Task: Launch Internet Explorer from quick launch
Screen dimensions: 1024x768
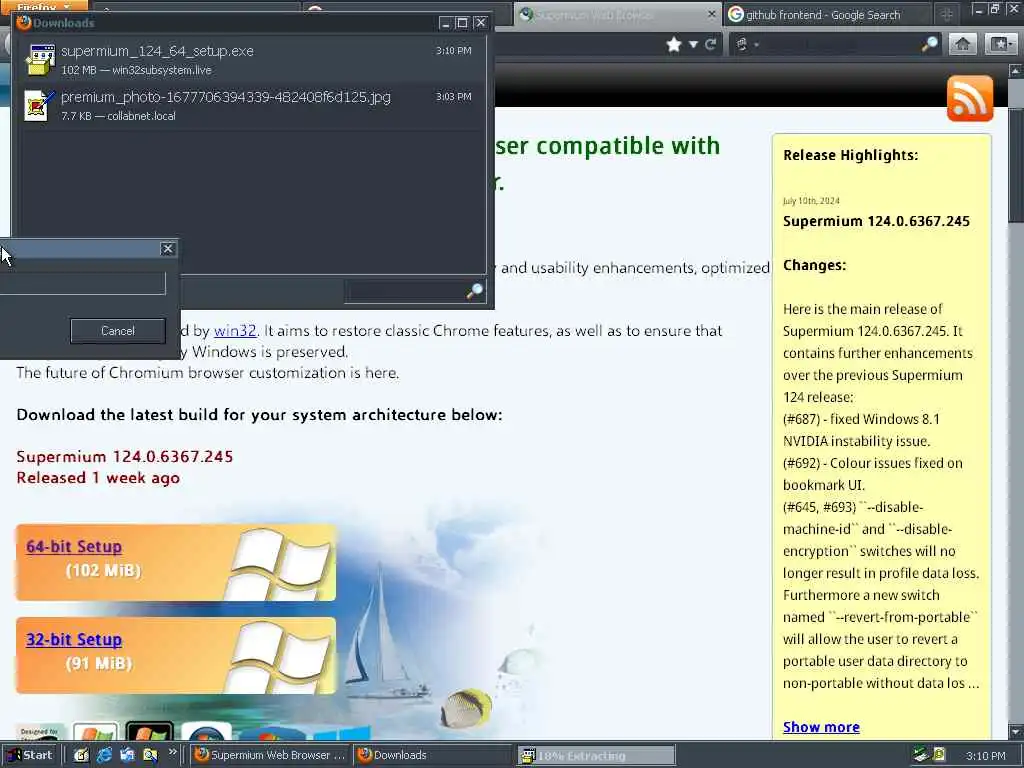Action: pyautogui.click(x=104, y=755)
